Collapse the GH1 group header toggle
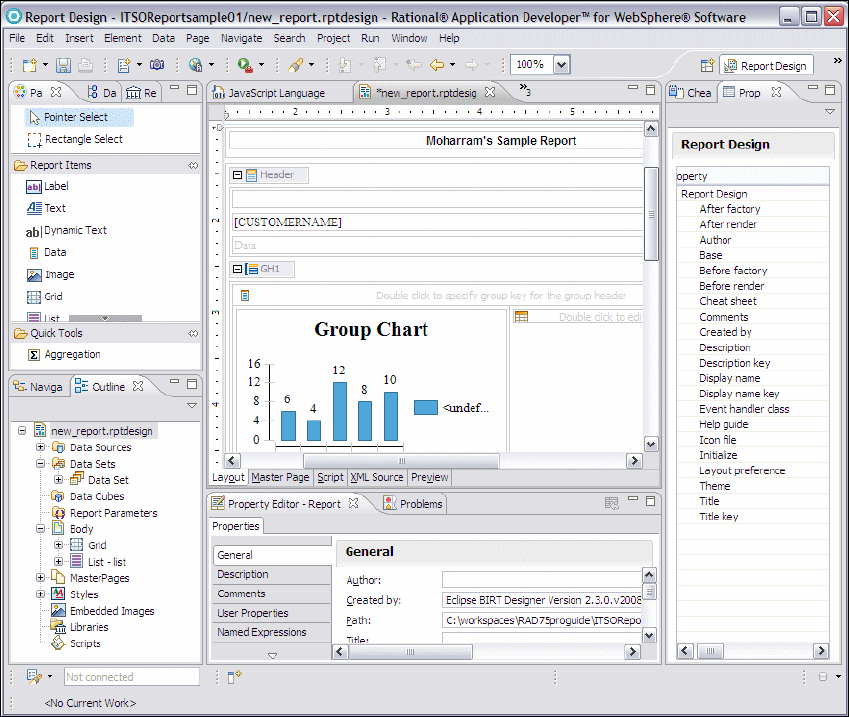 tap(238, 269)
